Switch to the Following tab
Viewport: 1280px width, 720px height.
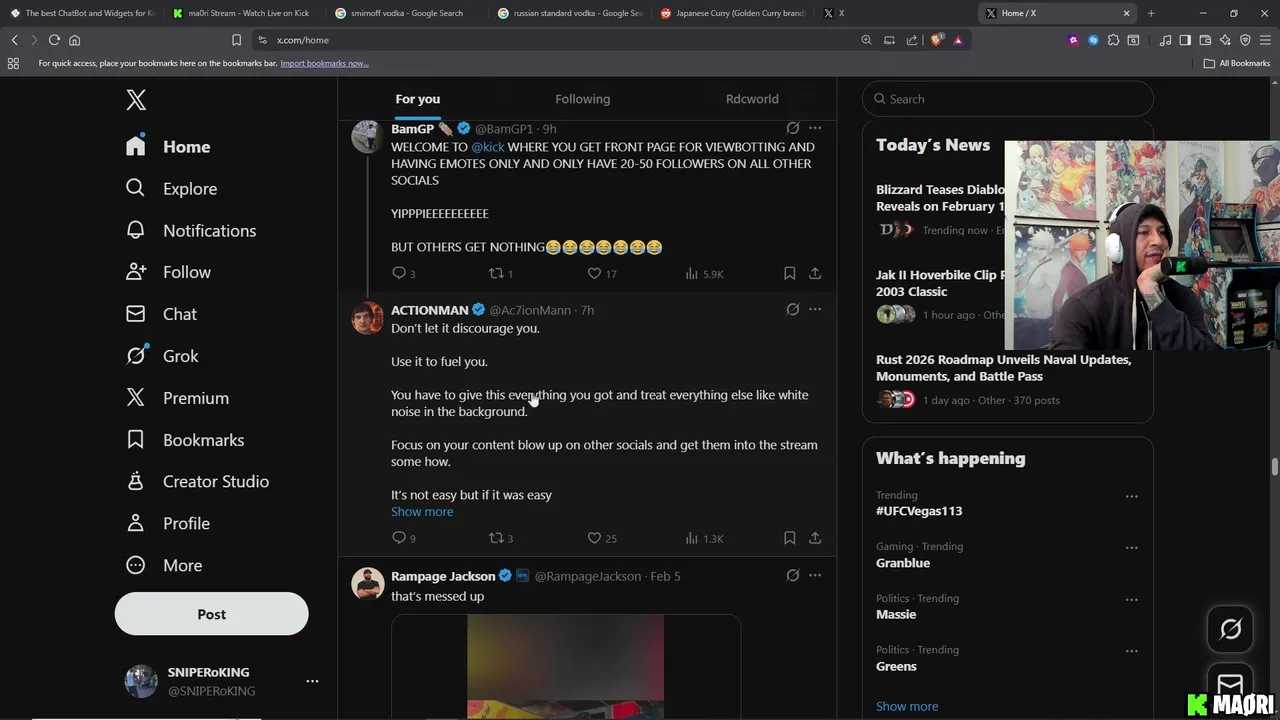point(583,99)
